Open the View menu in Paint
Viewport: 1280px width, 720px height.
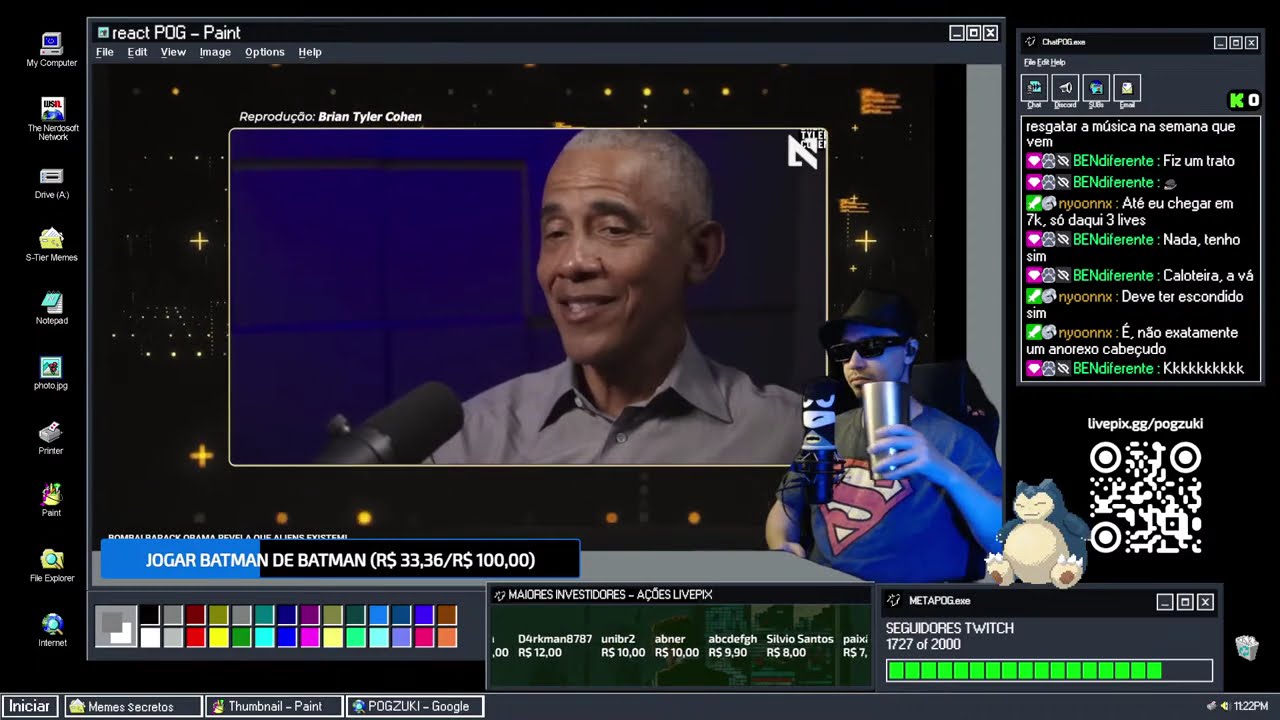tap(173, 52)
